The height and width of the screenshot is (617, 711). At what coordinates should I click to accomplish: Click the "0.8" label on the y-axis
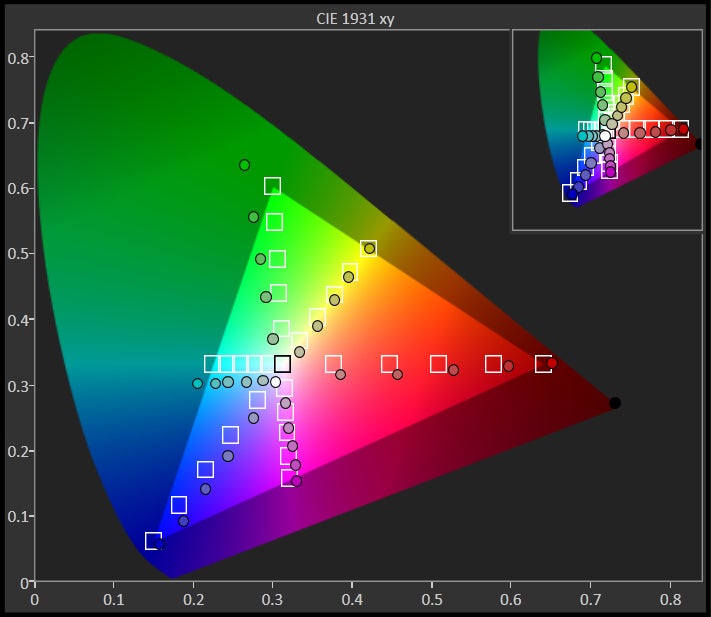18,58
